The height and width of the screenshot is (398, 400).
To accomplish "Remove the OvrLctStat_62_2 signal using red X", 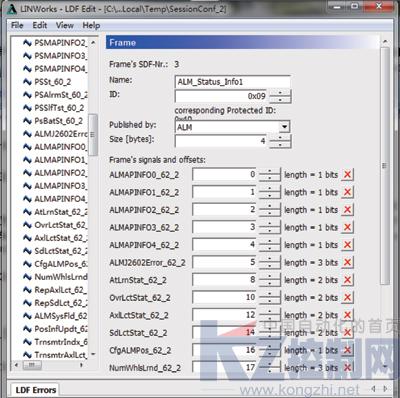I will (347, 297).
